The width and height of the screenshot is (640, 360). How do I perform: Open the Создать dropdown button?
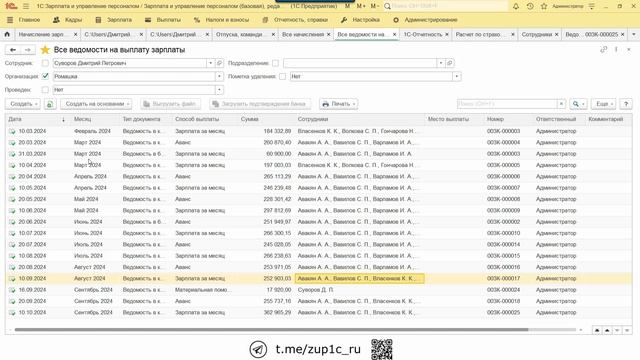tap(23, 104)
